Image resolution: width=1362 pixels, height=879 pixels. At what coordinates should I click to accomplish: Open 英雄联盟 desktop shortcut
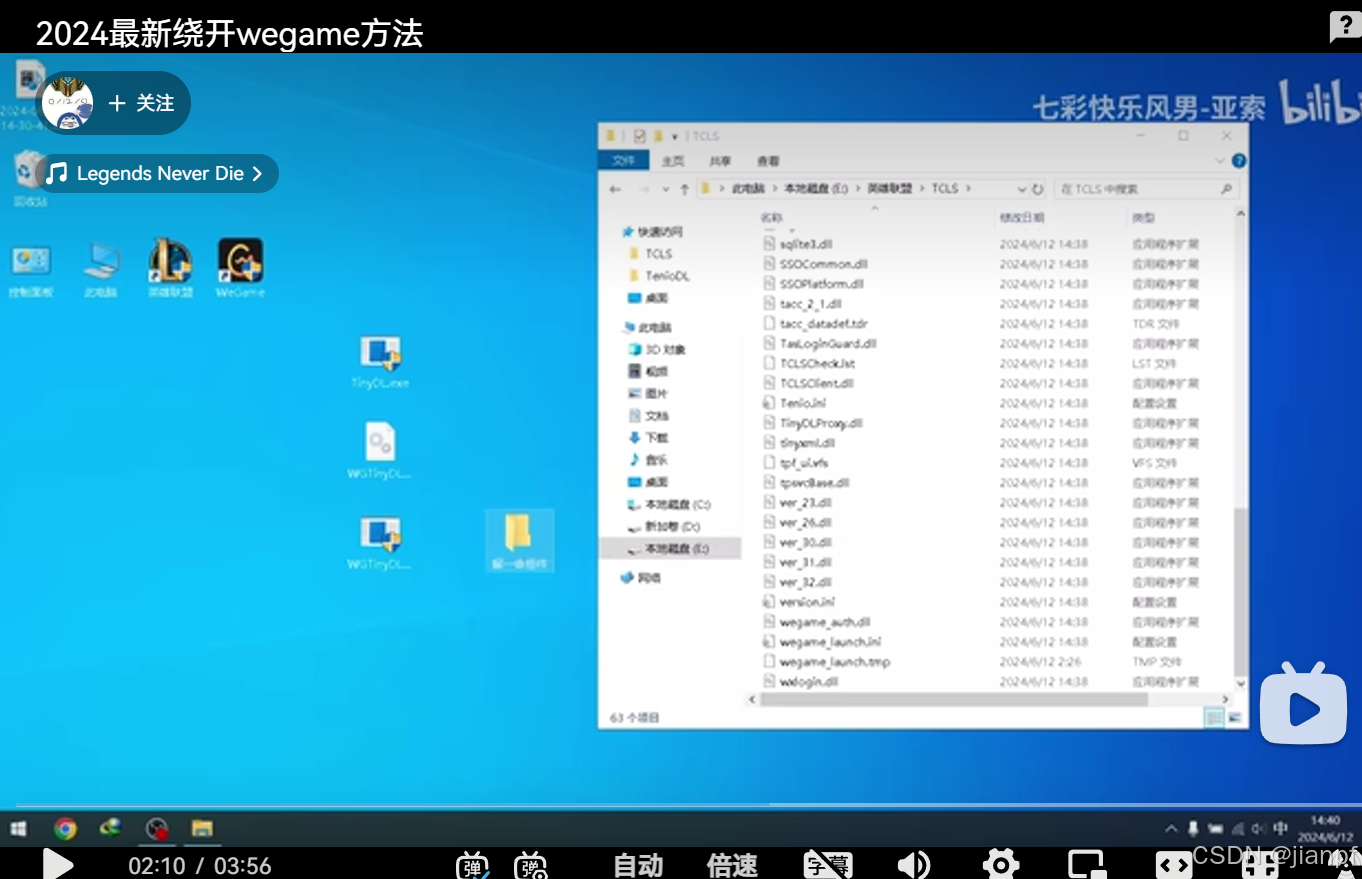coord(170,268)
